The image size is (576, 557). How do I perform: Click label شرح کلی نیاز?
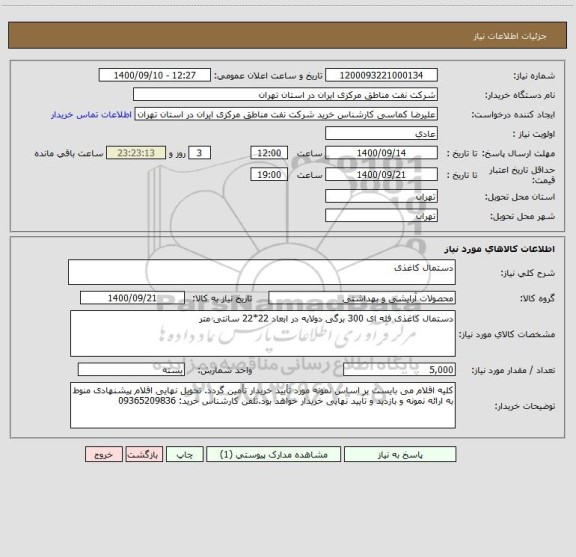528,273
